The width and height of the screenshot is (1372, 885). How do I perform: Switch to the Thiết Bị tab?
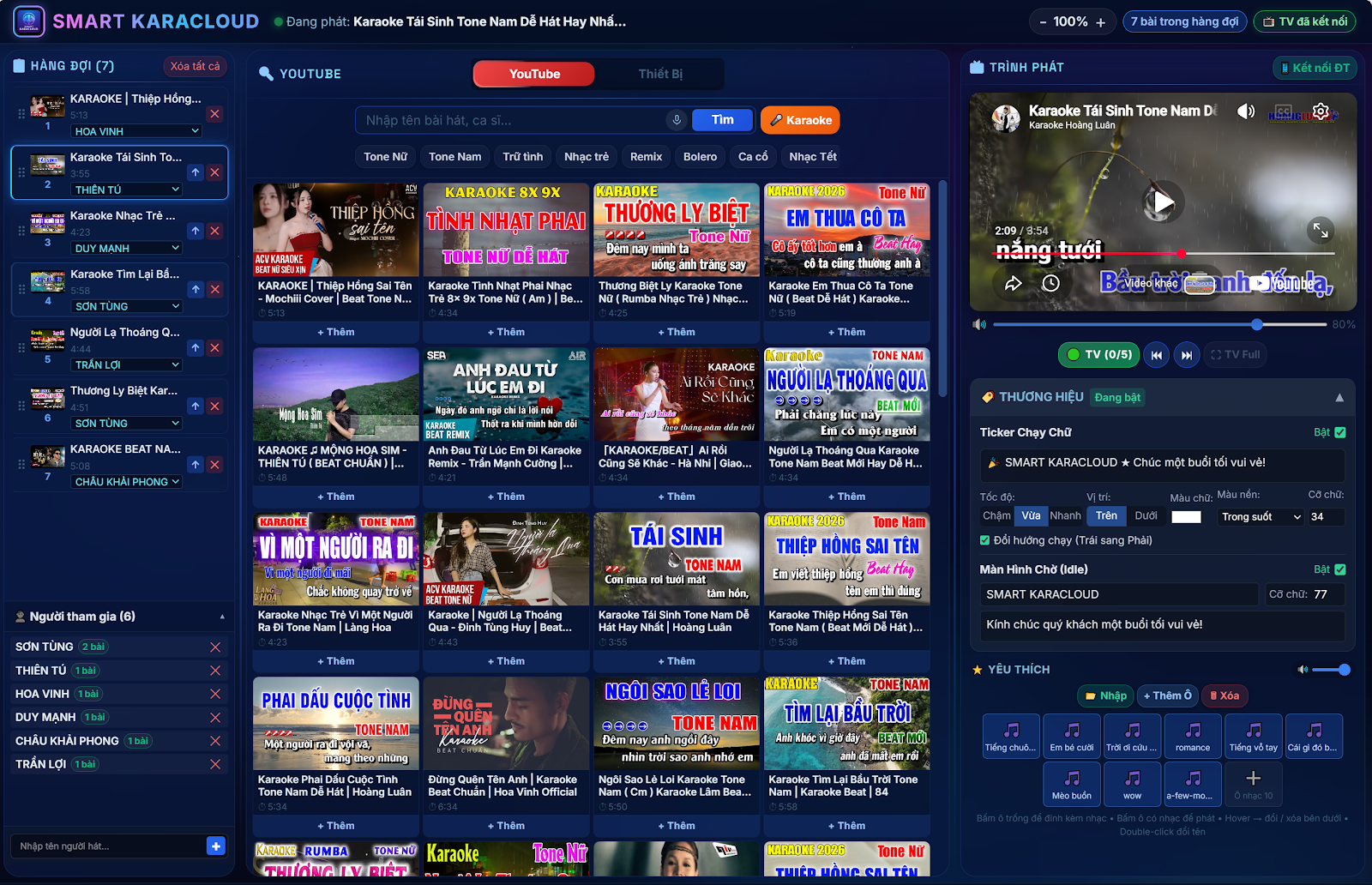point(660,74)
